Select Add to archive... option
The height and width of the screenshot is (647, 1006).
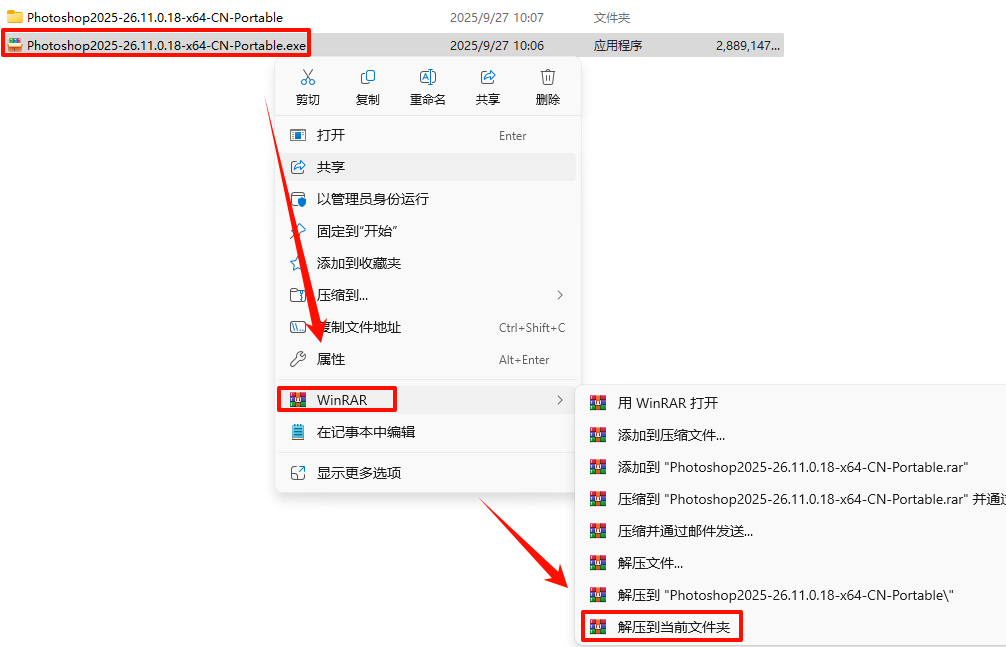point(670,435)
